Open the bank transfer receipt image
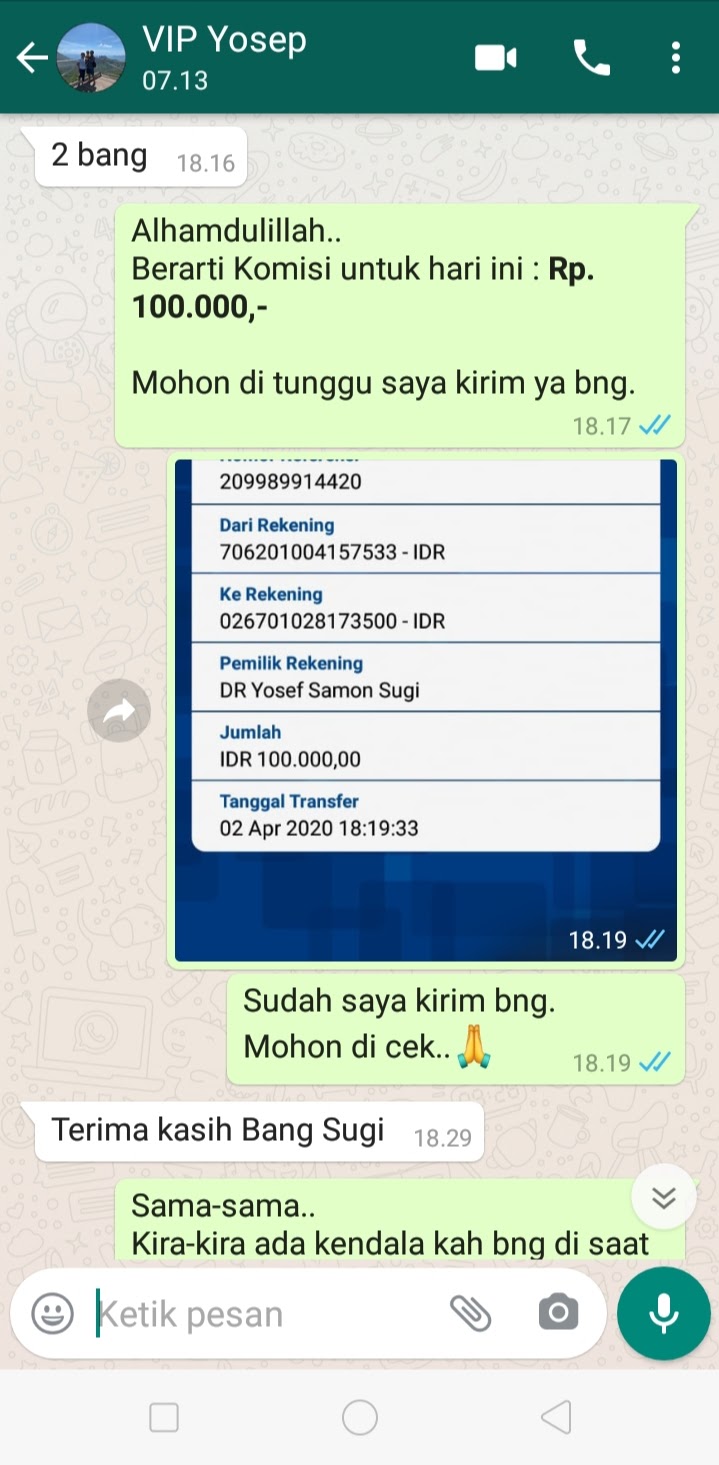 (426, 710)
